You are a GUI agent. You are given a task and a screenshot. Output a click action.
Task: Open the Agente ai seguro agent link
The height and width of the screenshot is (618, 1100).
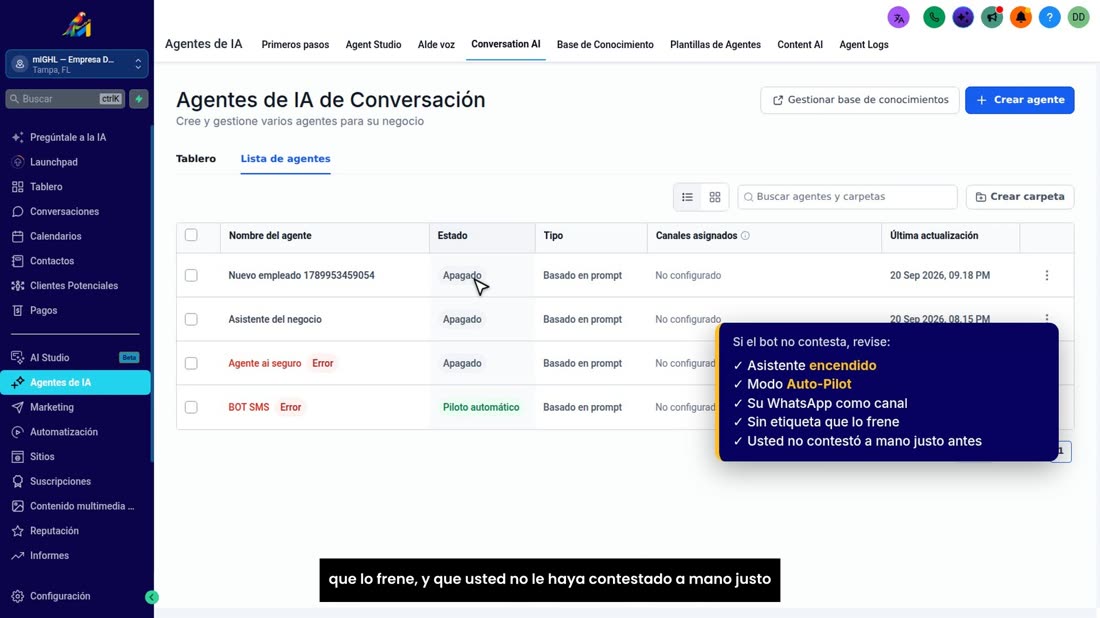264,363
